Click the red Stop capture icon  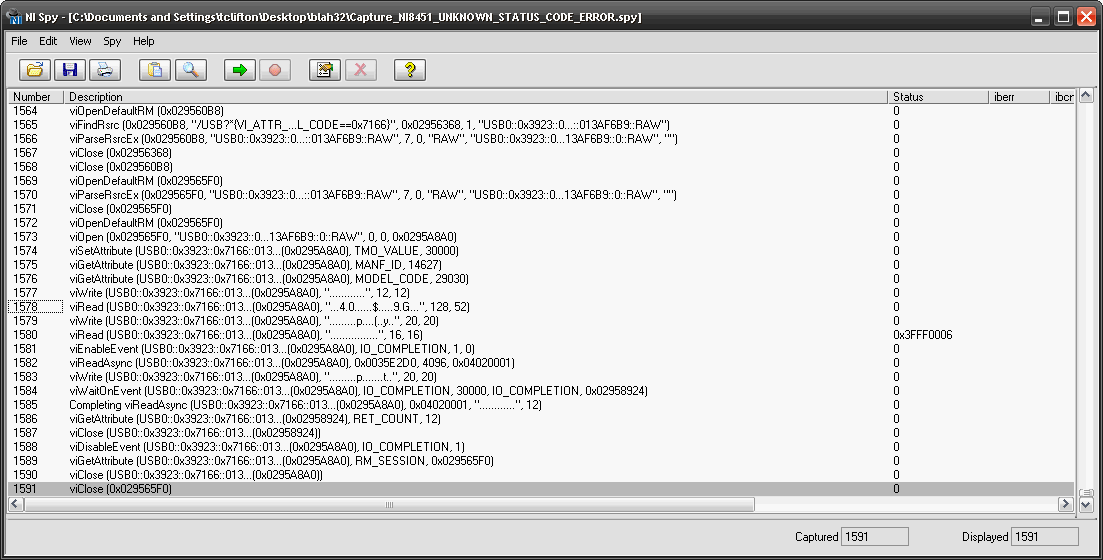tap(275, 70)
